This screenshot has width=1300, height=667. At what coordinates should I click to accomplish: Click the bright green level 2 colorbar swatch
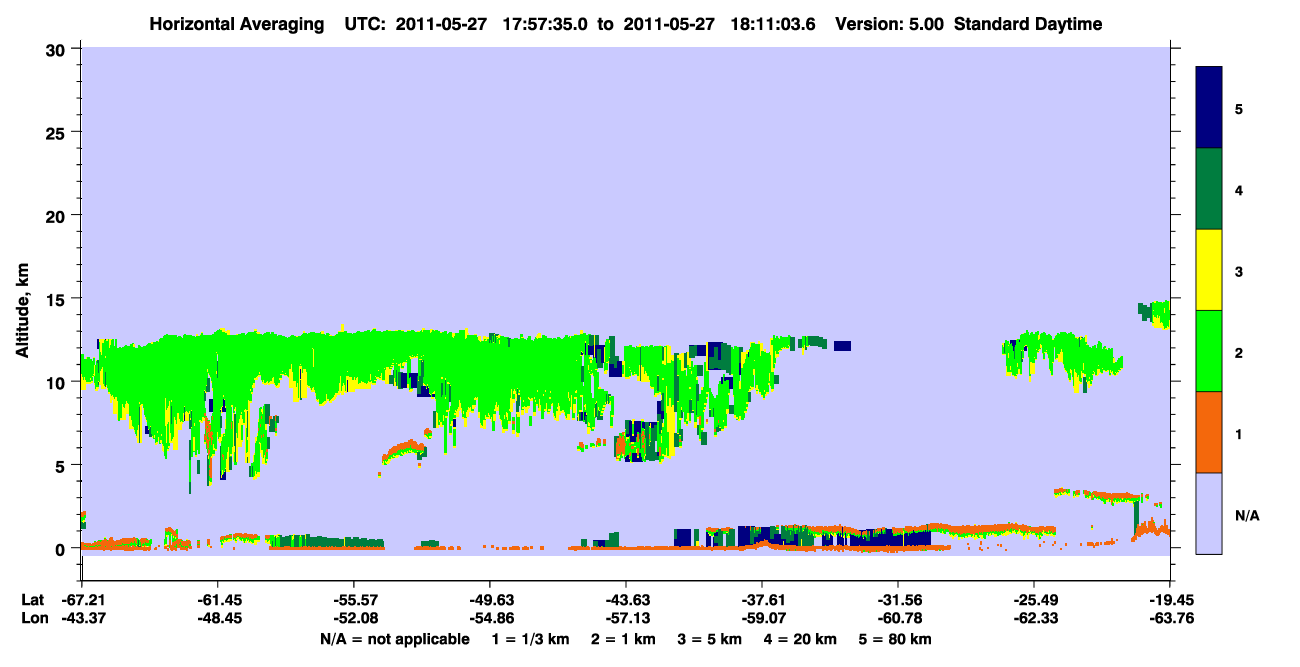coord(1209,351)
